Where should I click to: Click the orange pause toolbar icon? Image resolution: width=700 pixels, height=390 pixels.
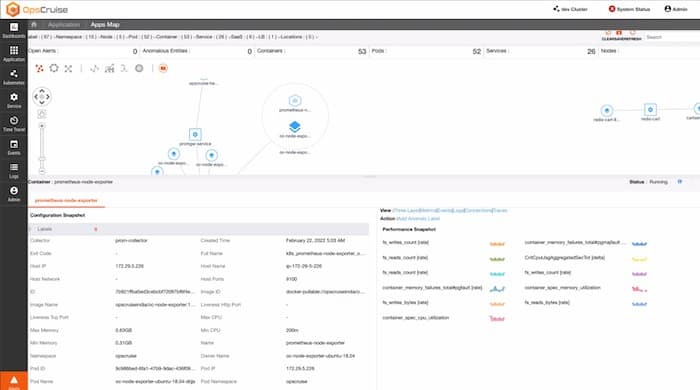(x=163, y=68)
